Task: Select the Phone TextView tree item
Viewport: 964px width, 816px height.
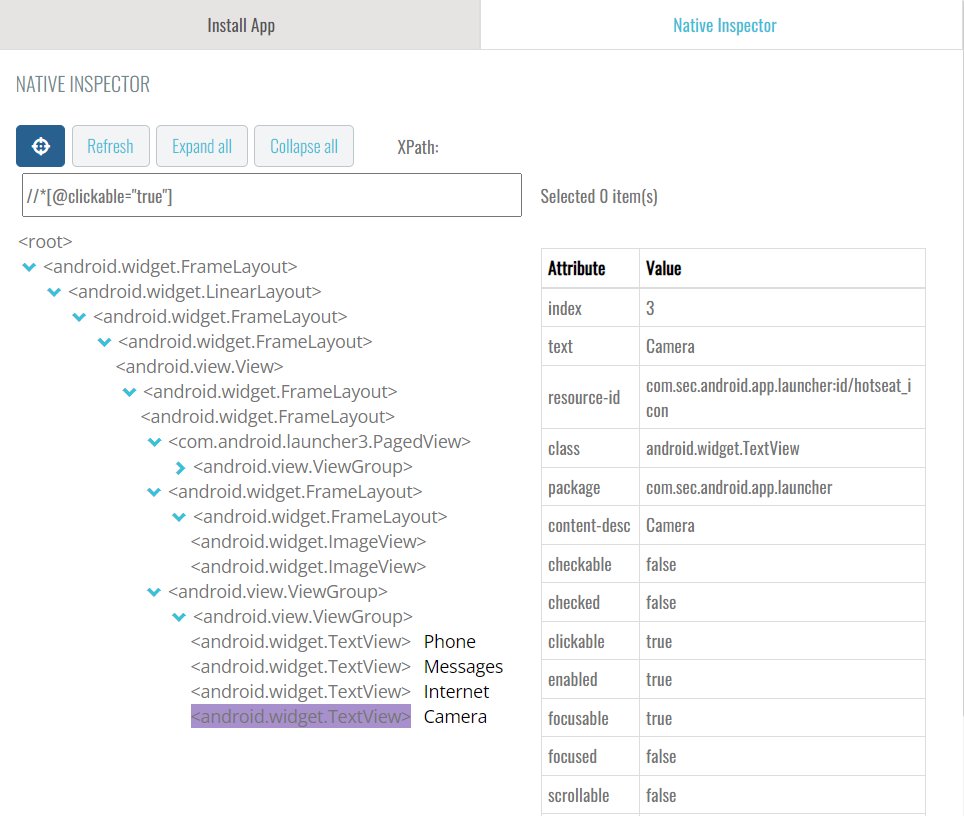Action: pyautogui.click(x=301, y=641)
